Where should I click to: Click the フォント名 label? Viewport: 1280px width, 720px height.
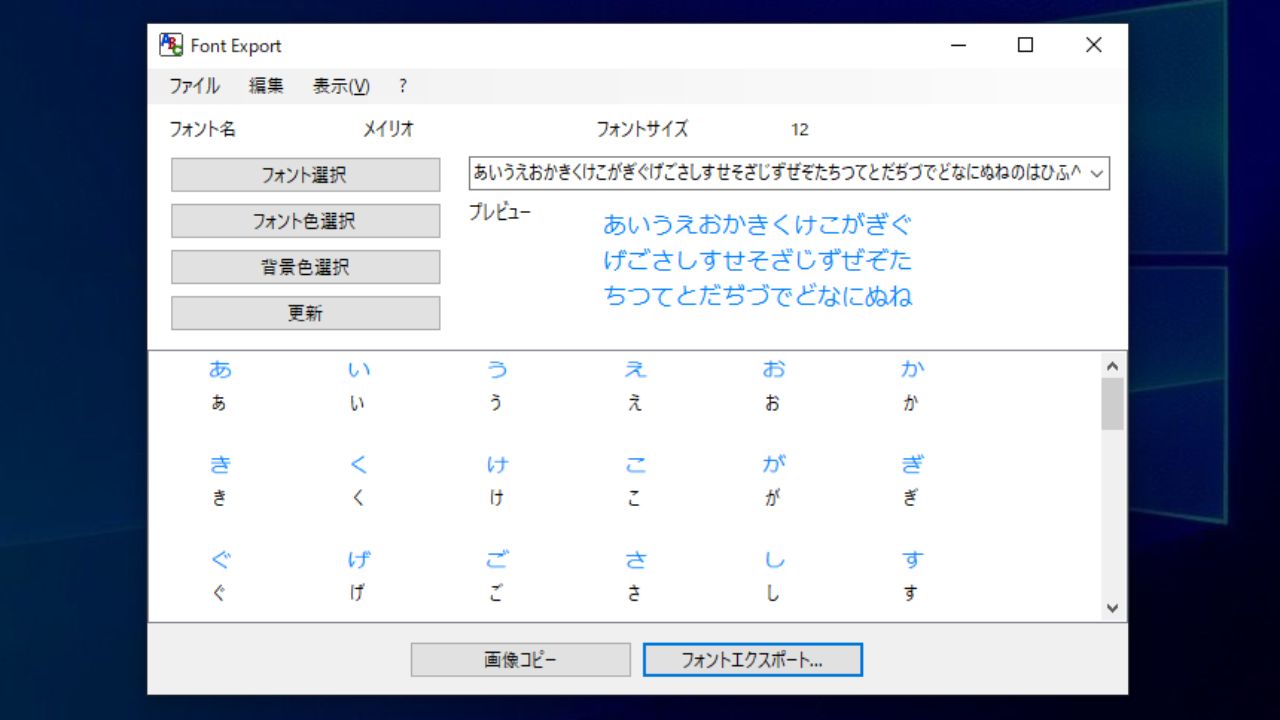click(x=202, y=129)
